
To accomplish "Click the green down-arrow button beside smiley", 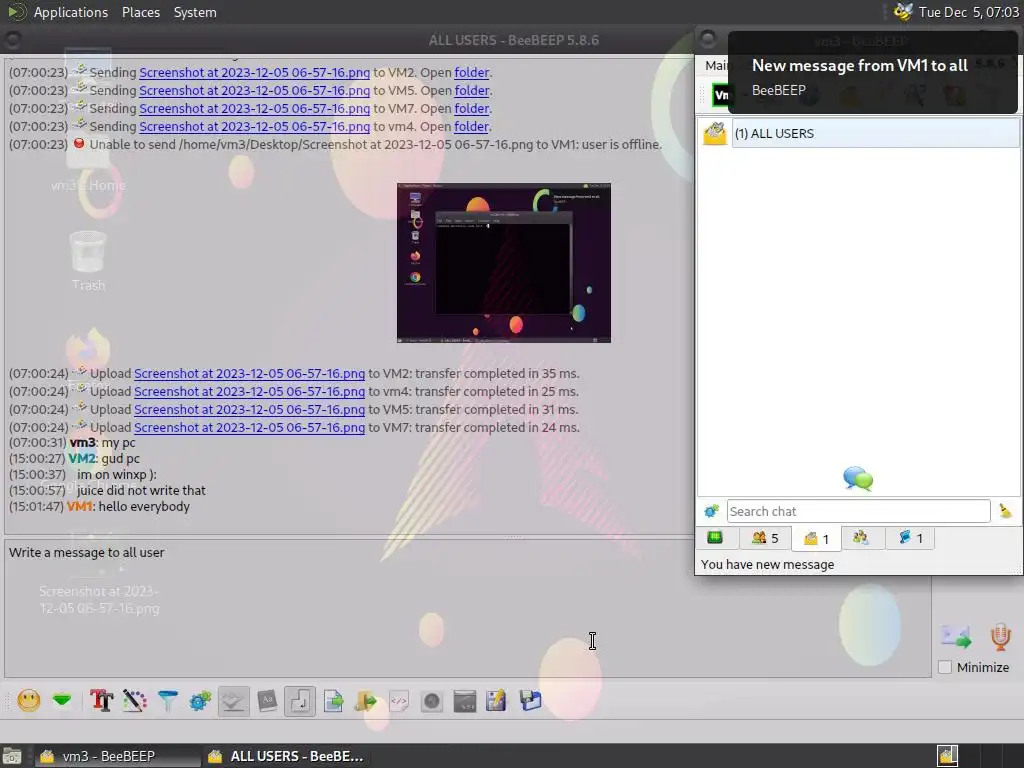I will pyautogui.click(x=62, y=701).
